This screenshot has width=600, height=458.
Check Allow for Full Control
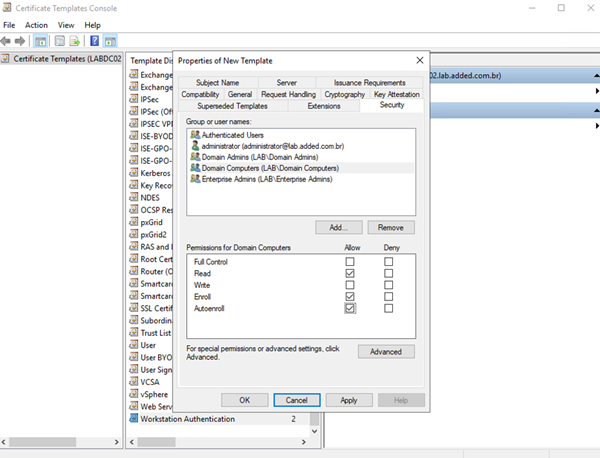click(349, 261)
